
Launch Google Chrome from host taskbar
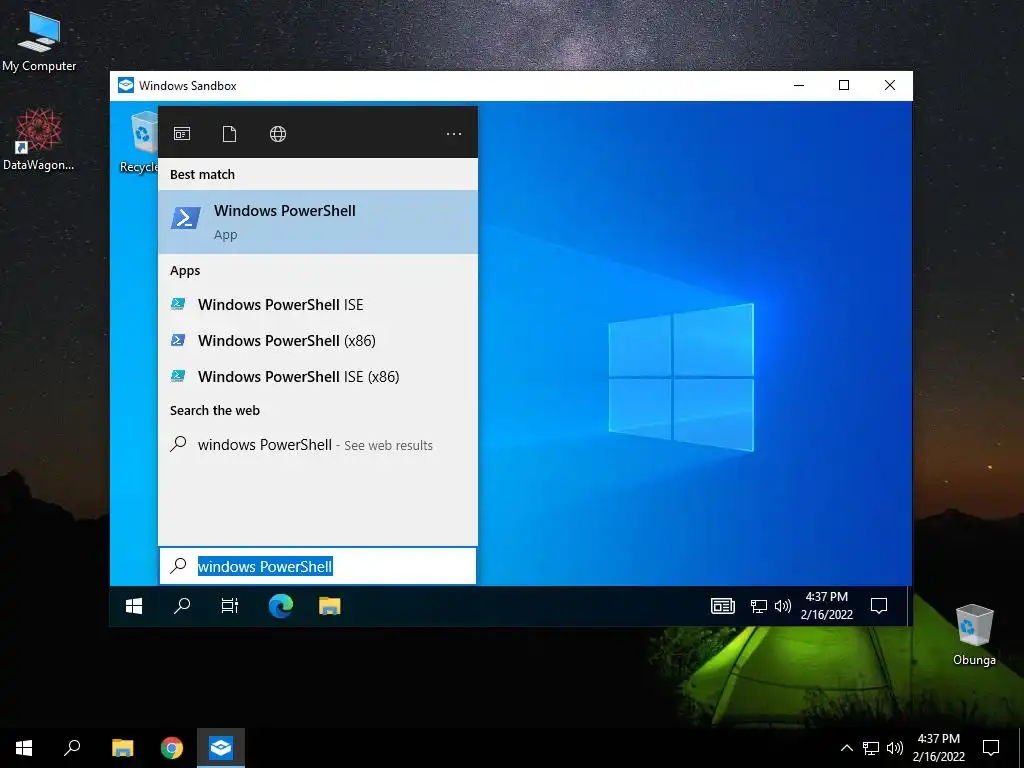pos(172,748)
